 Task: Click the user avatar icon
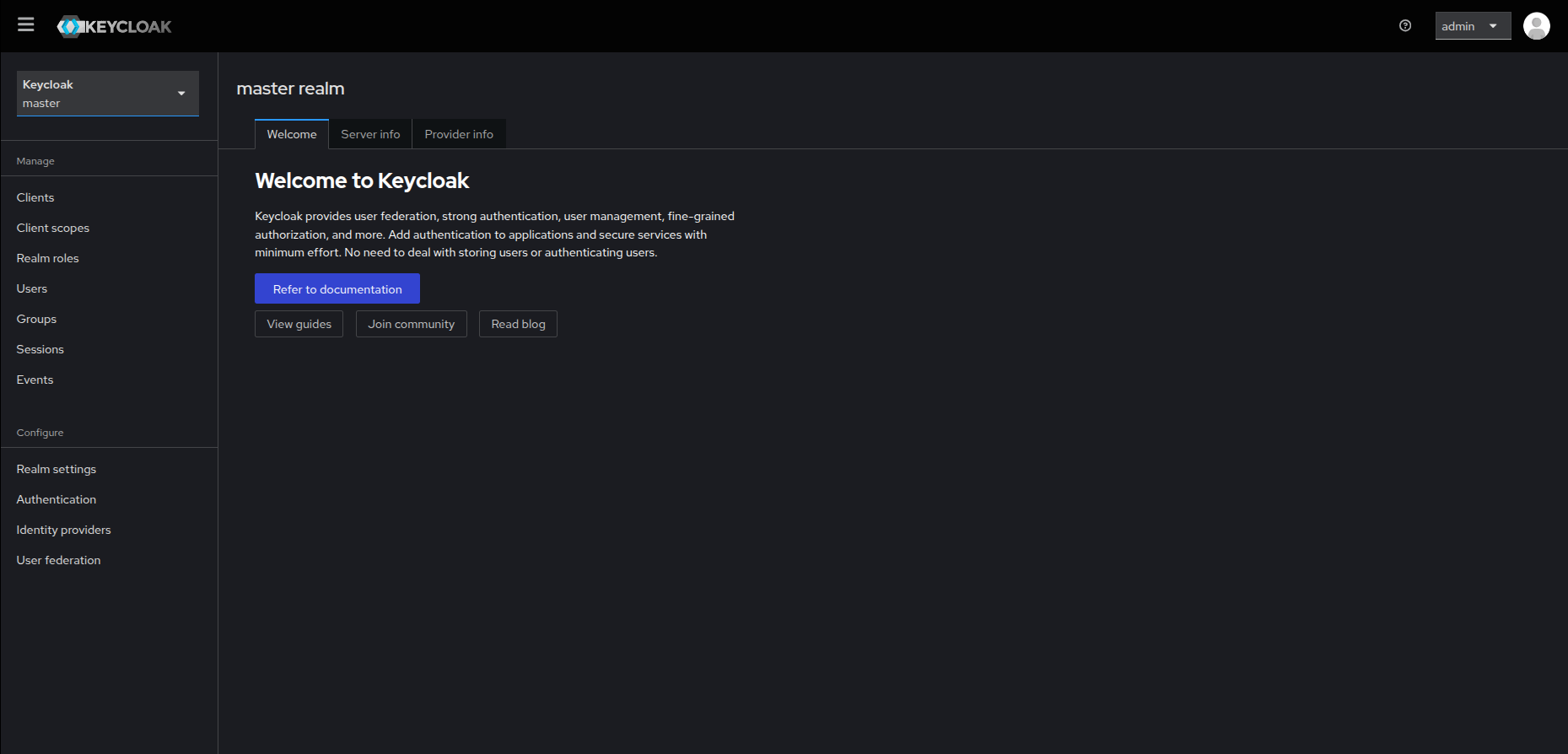1536,26
